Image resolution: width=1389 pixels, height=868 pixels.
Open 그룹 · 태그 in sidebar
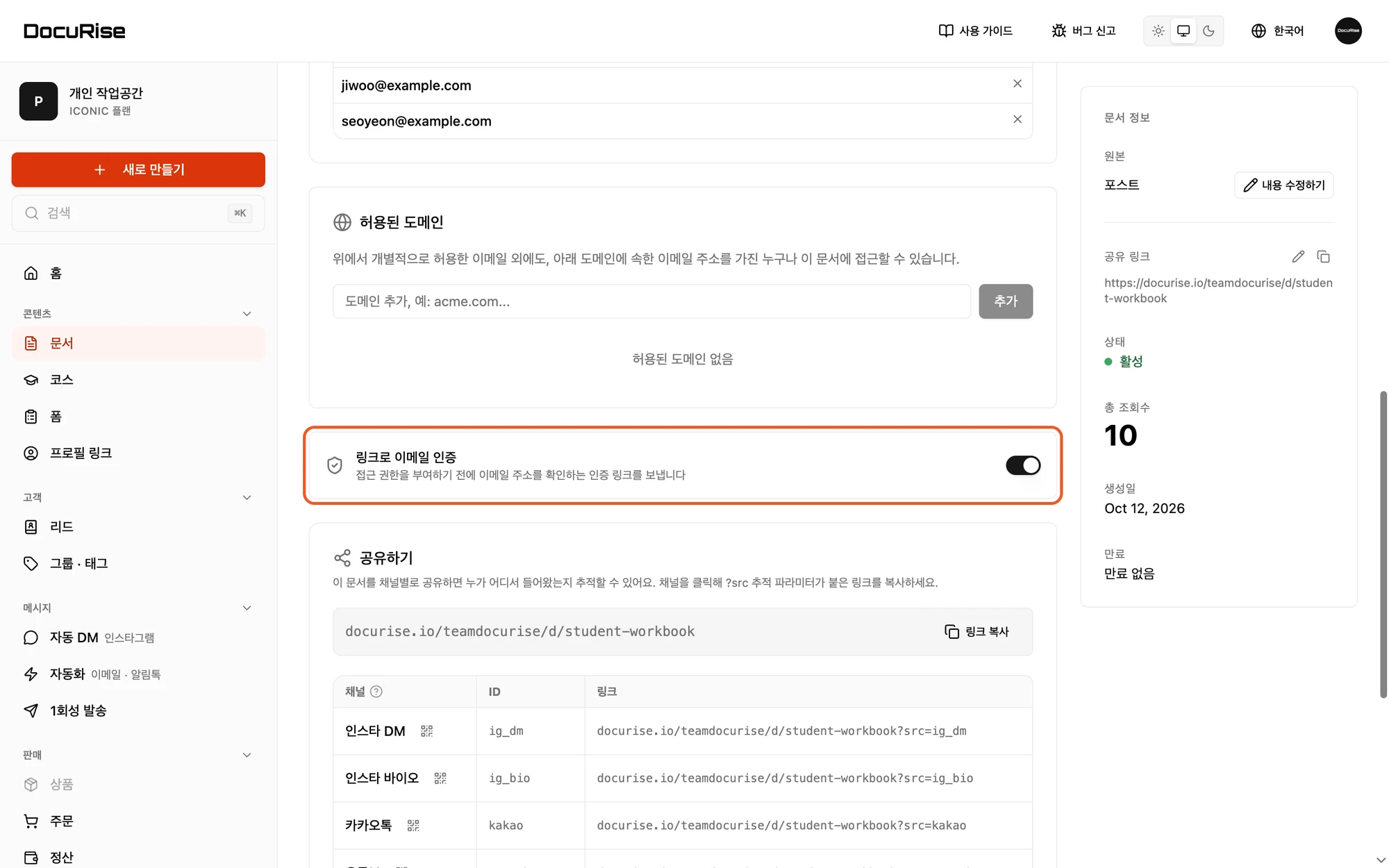138,563
